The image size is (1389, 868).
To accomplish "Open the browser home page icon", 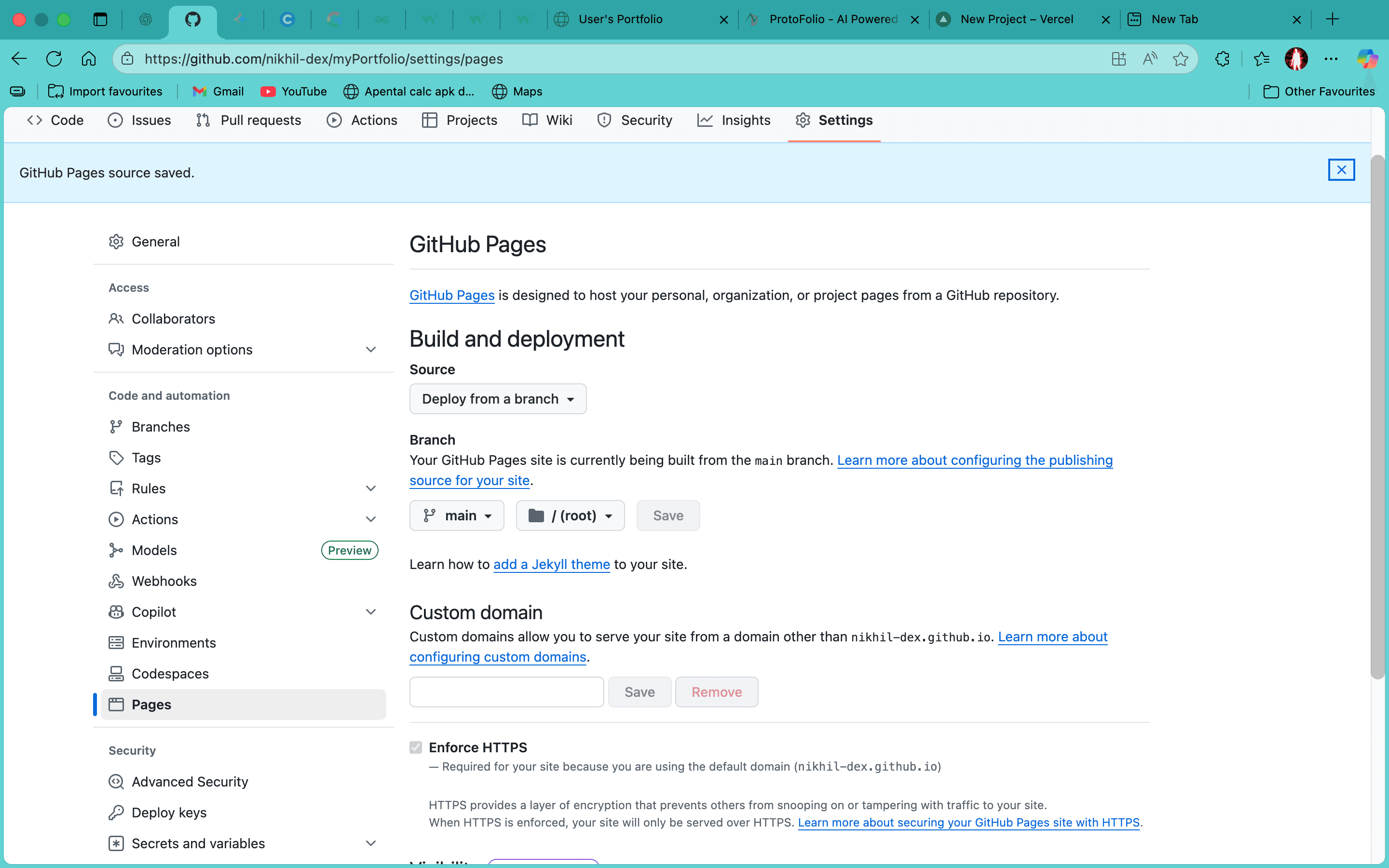I will click(88, 58).
